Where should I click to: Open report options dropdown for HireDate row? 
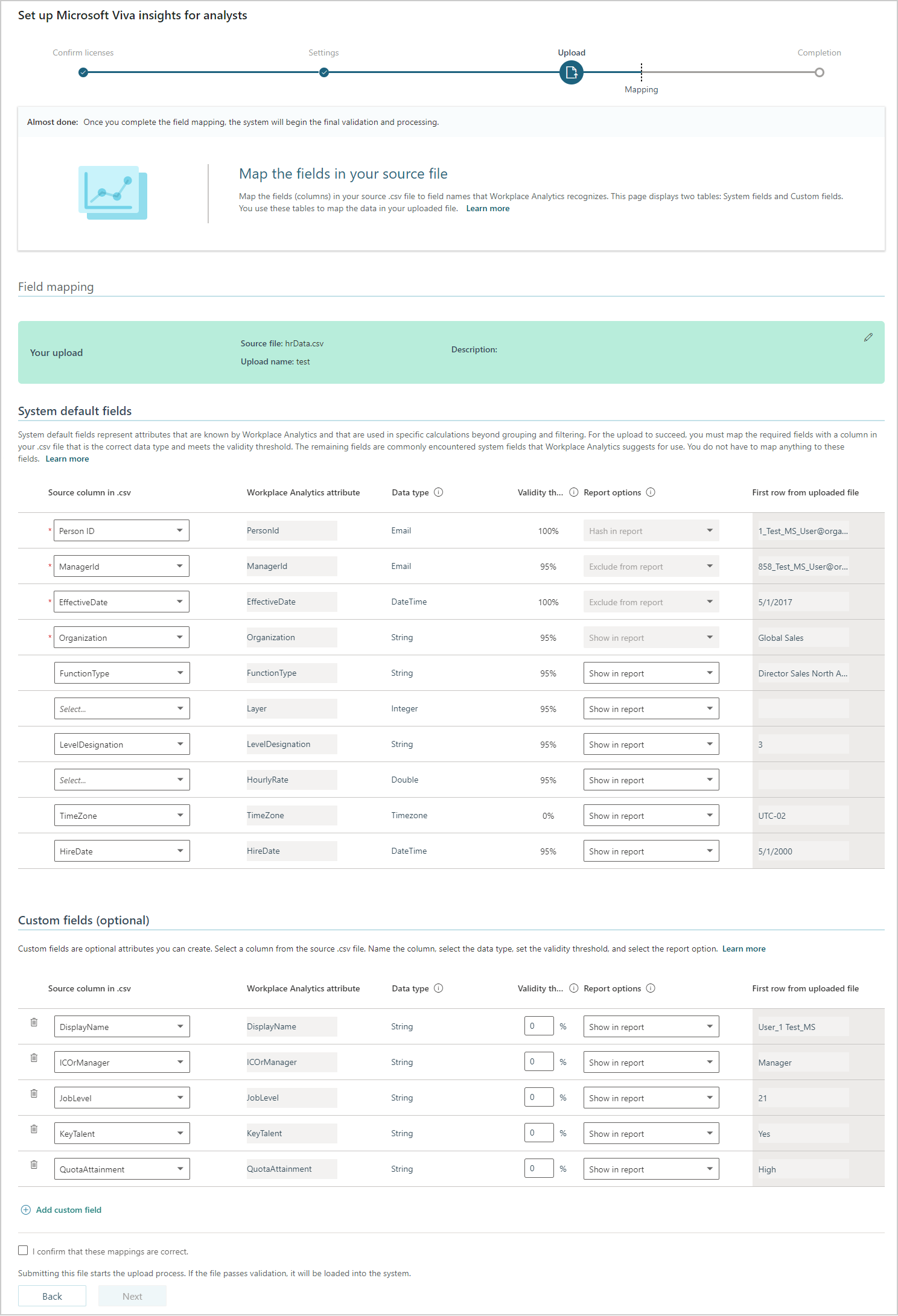point(651,851)
